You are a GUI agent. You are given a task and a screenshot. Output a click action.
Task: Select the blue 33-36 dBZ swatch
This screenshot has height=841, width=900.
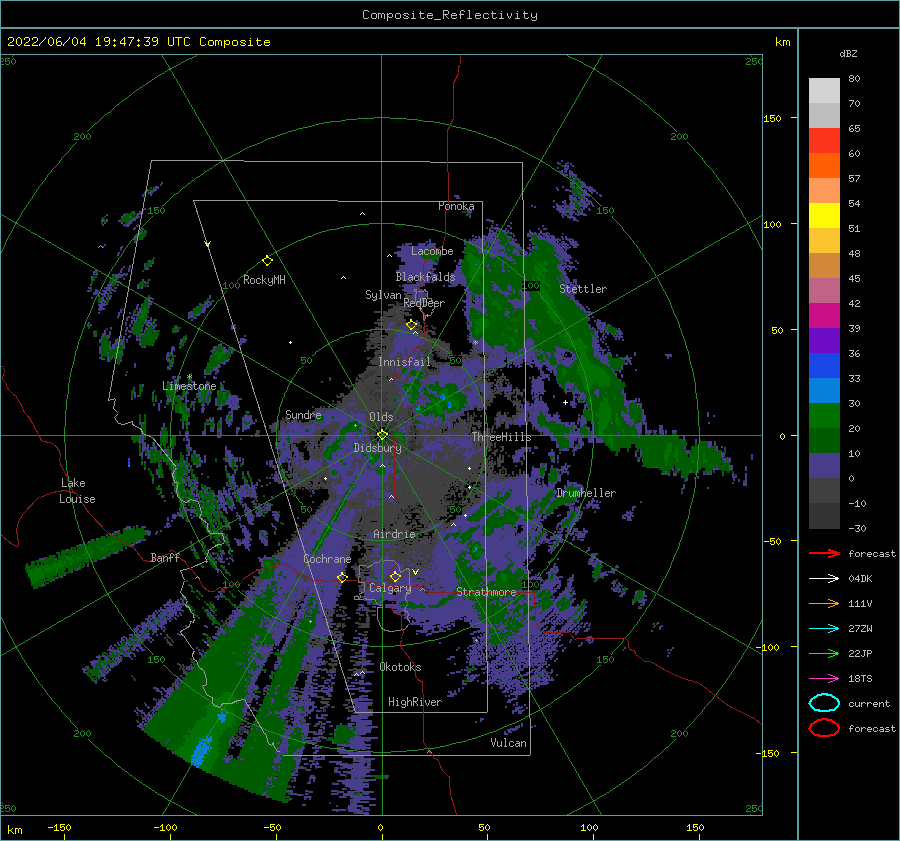[x=824, y=366]
